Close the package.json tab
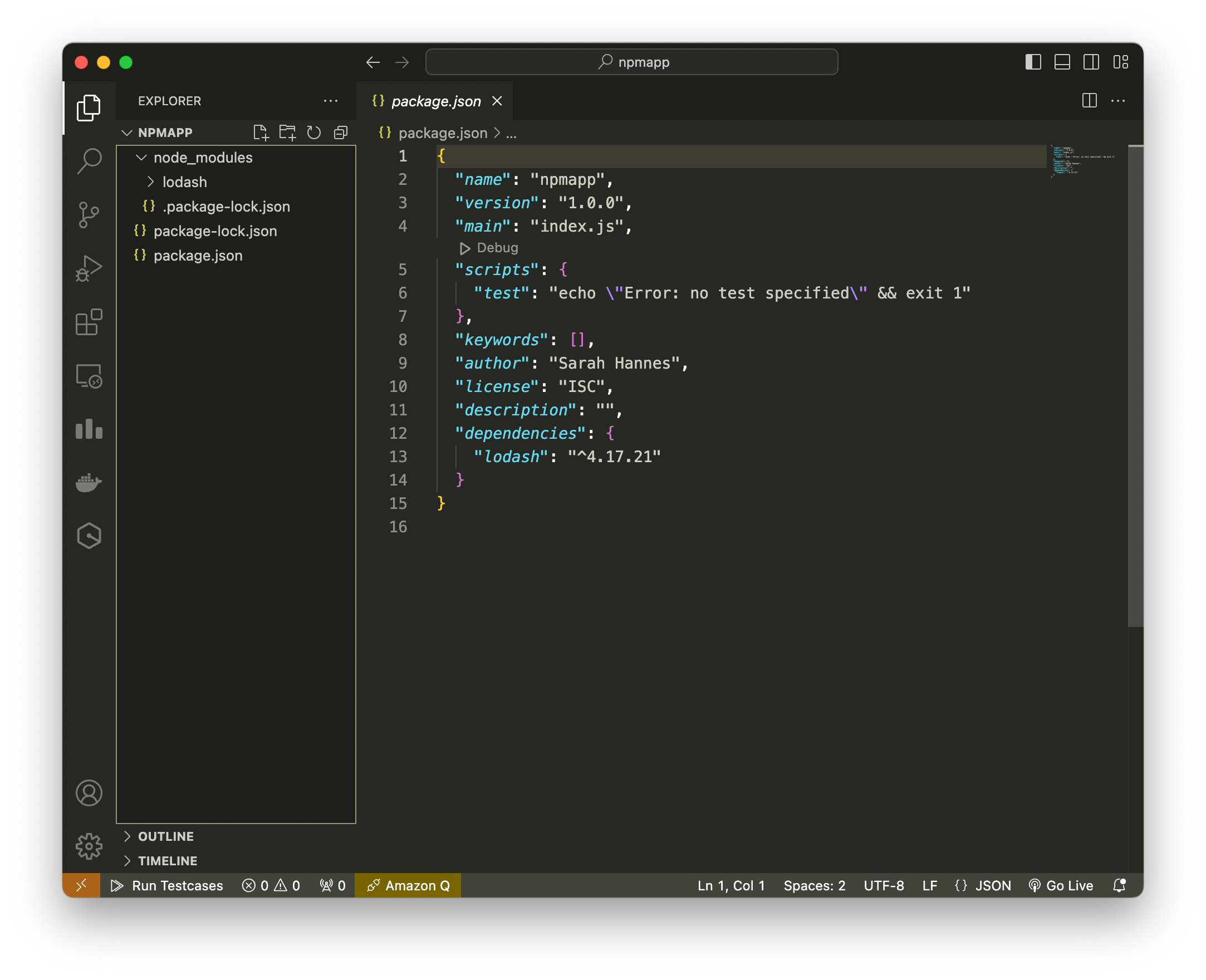This screenshot has width=1206, height=980. coord(497,101)
